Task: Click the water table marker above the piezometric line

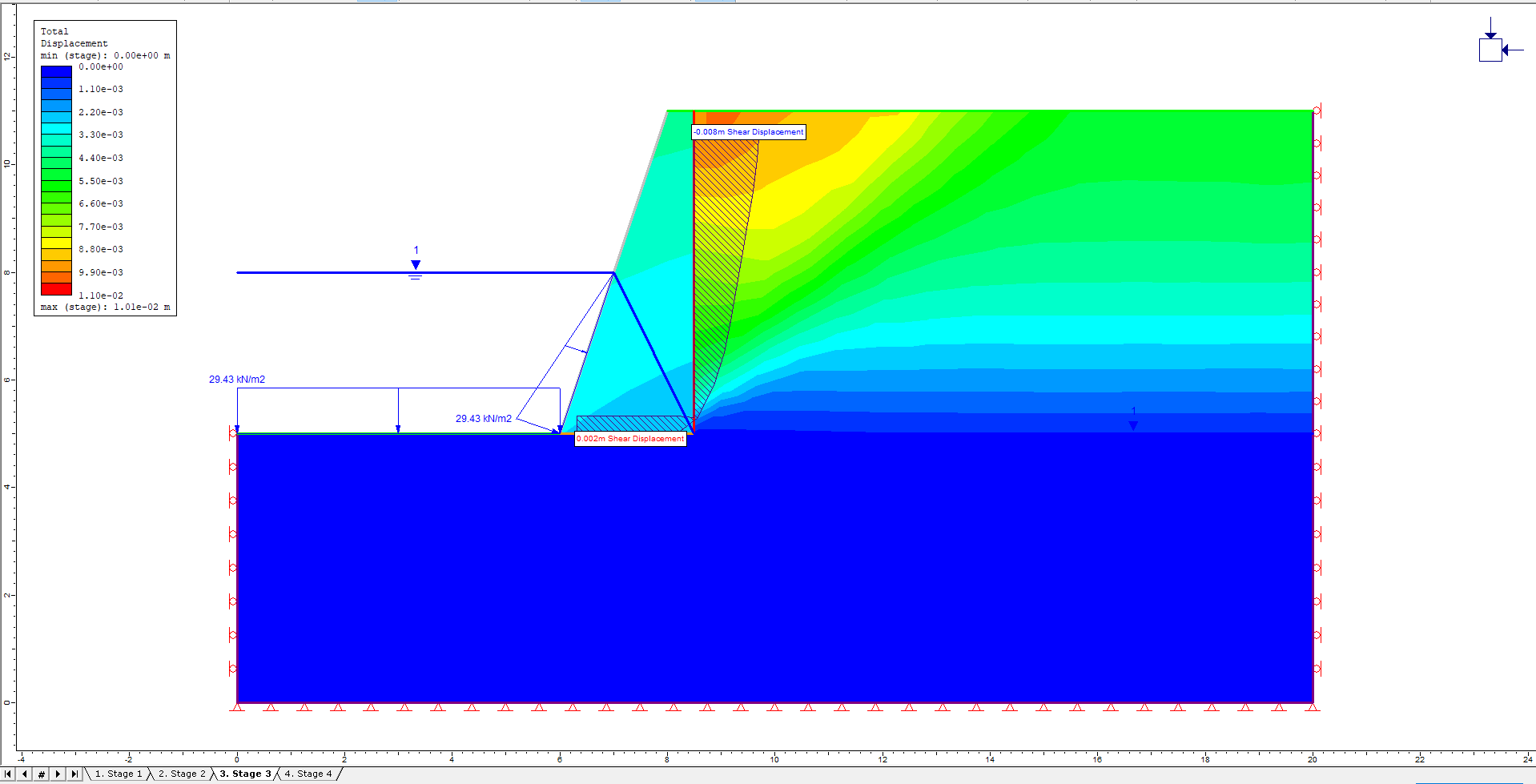Action: coord(415,266)
